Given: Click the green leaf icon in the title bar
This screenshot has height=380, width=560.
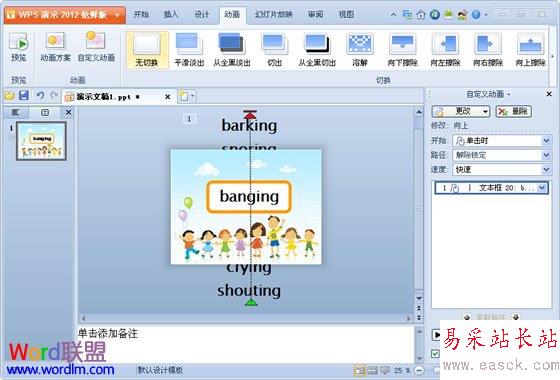Looking at the screenshot, I should 449,15.
